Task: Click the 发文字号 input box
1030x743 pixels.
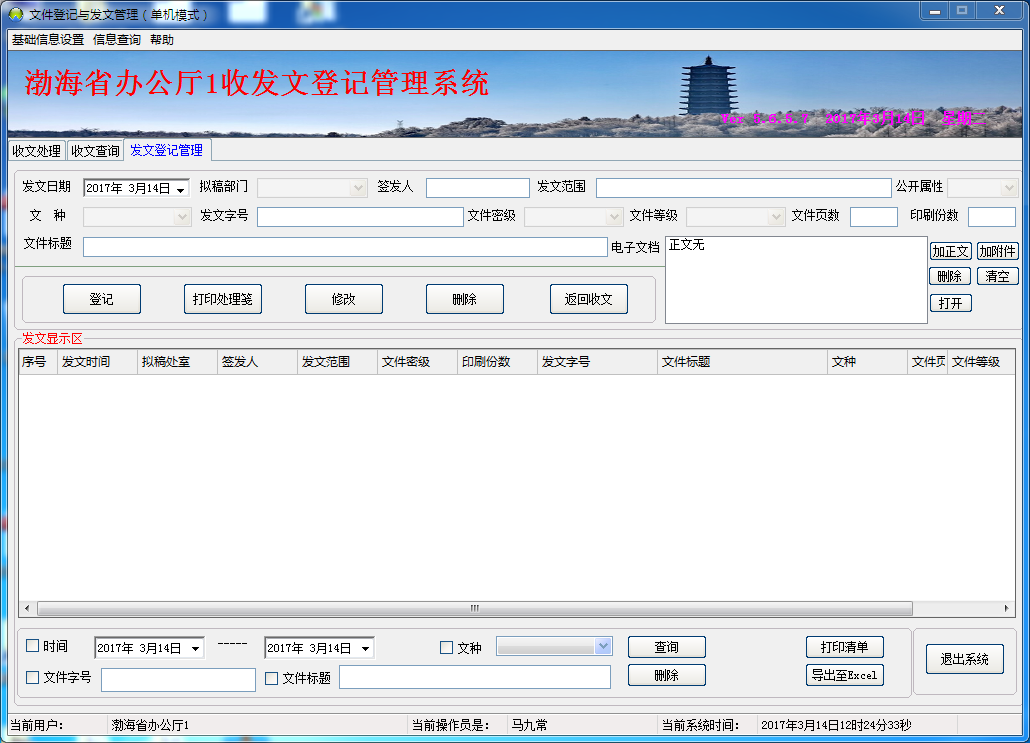Action: click(x=360, y=217)
